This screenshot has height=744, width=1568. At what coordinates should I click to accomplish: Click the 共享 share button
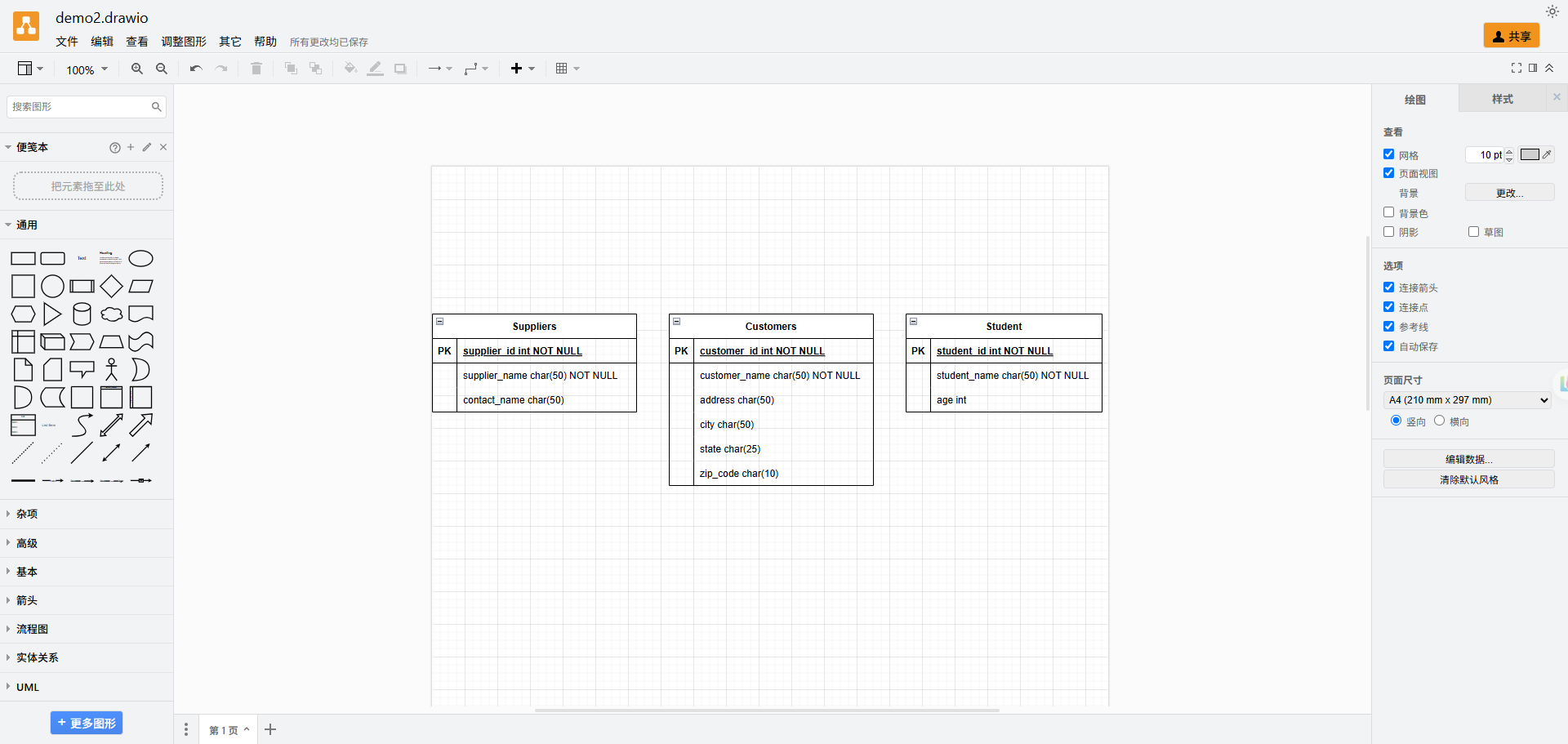click(1512, 36)
